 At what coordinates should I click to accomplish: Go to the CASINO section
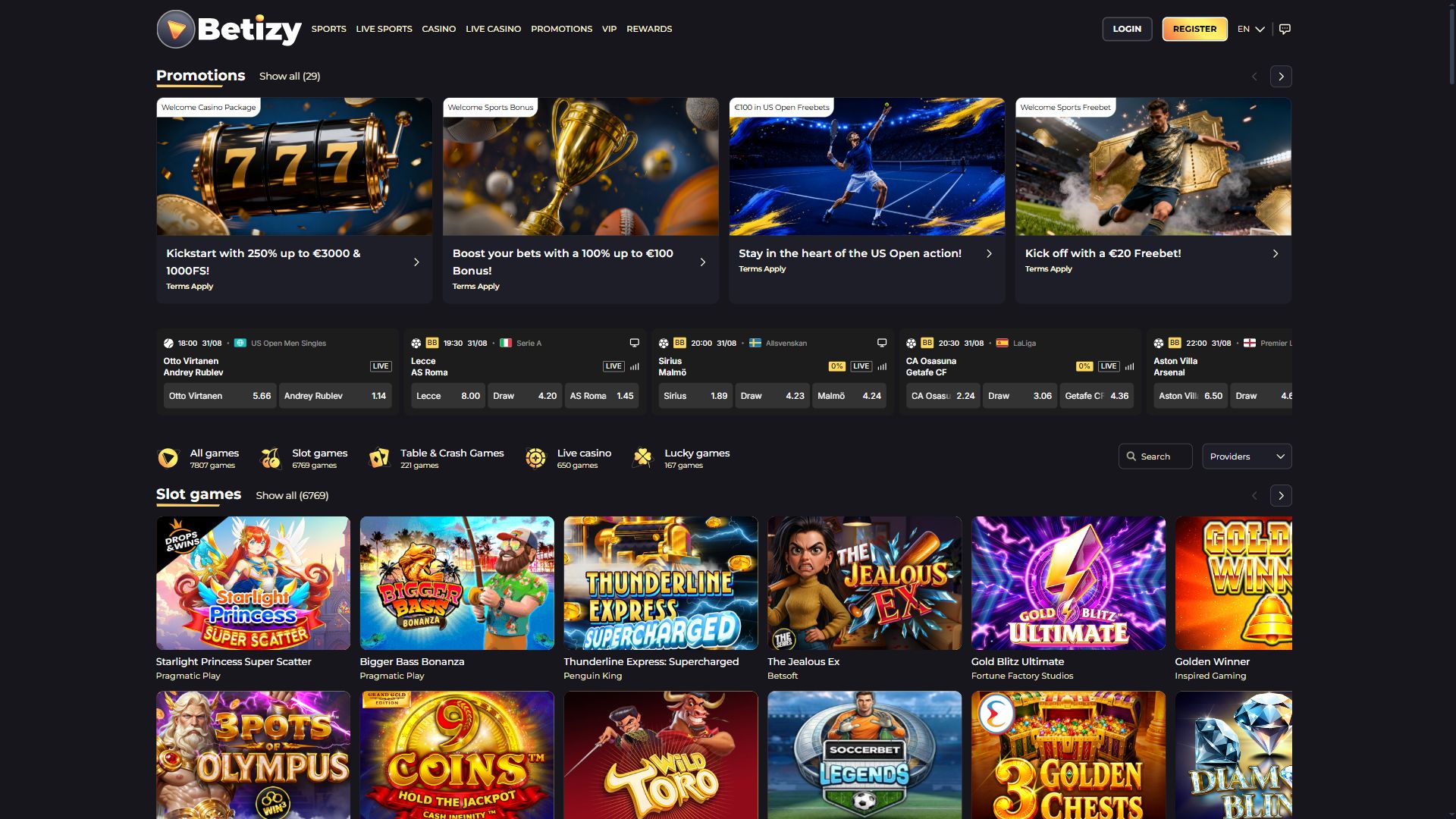438,29
